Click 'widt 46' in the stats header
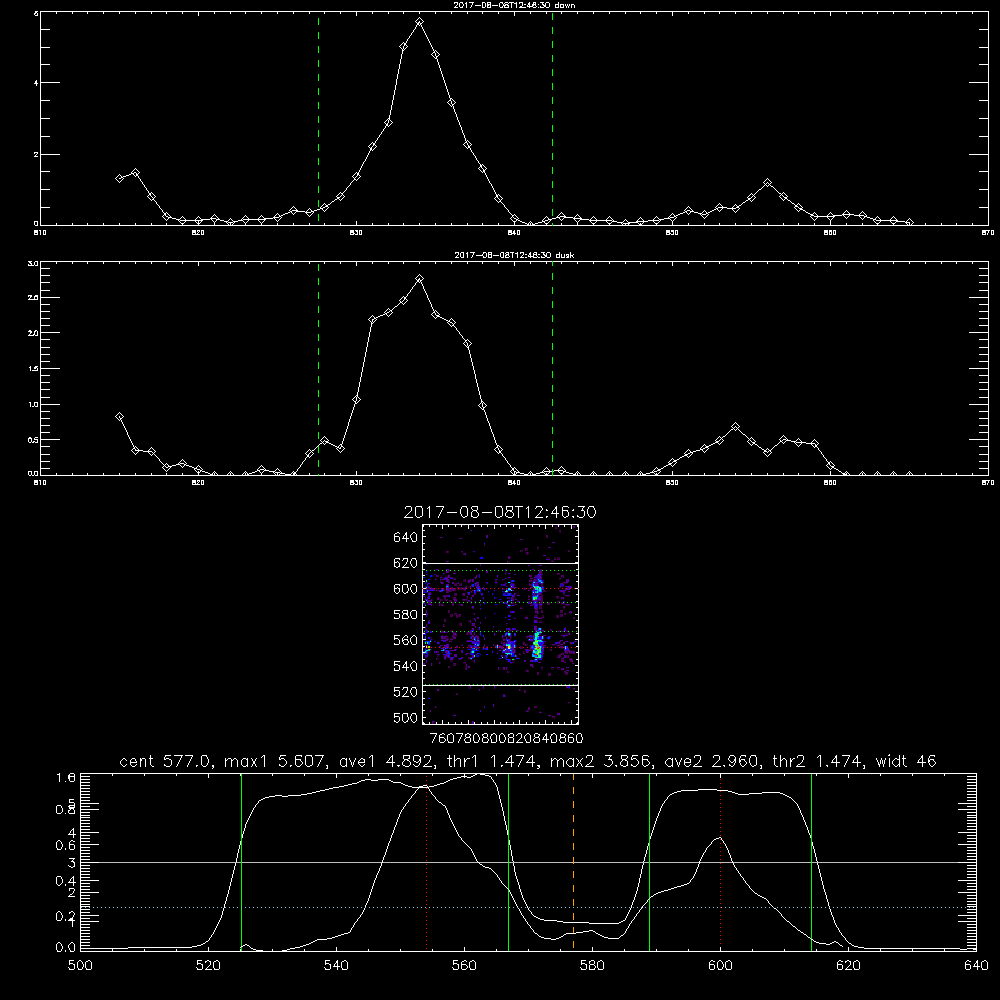The width and height of the screenshot is (1000, 1000). coord(906,761)
